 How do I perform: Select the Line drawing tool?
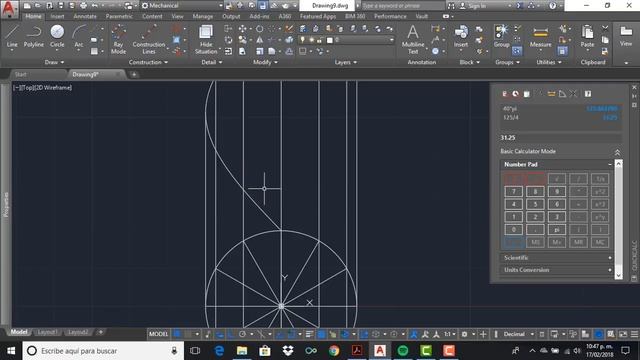coord(12,37)
